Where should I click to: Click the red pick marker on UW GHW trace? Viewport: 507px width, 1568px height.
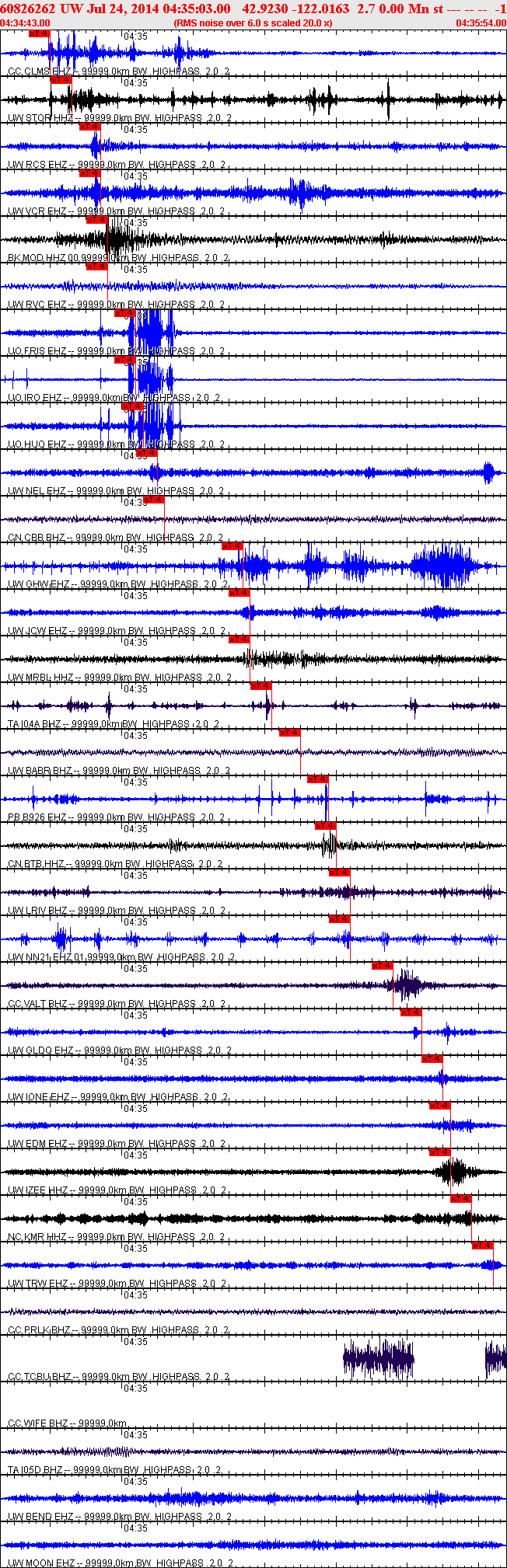point(232,546)
